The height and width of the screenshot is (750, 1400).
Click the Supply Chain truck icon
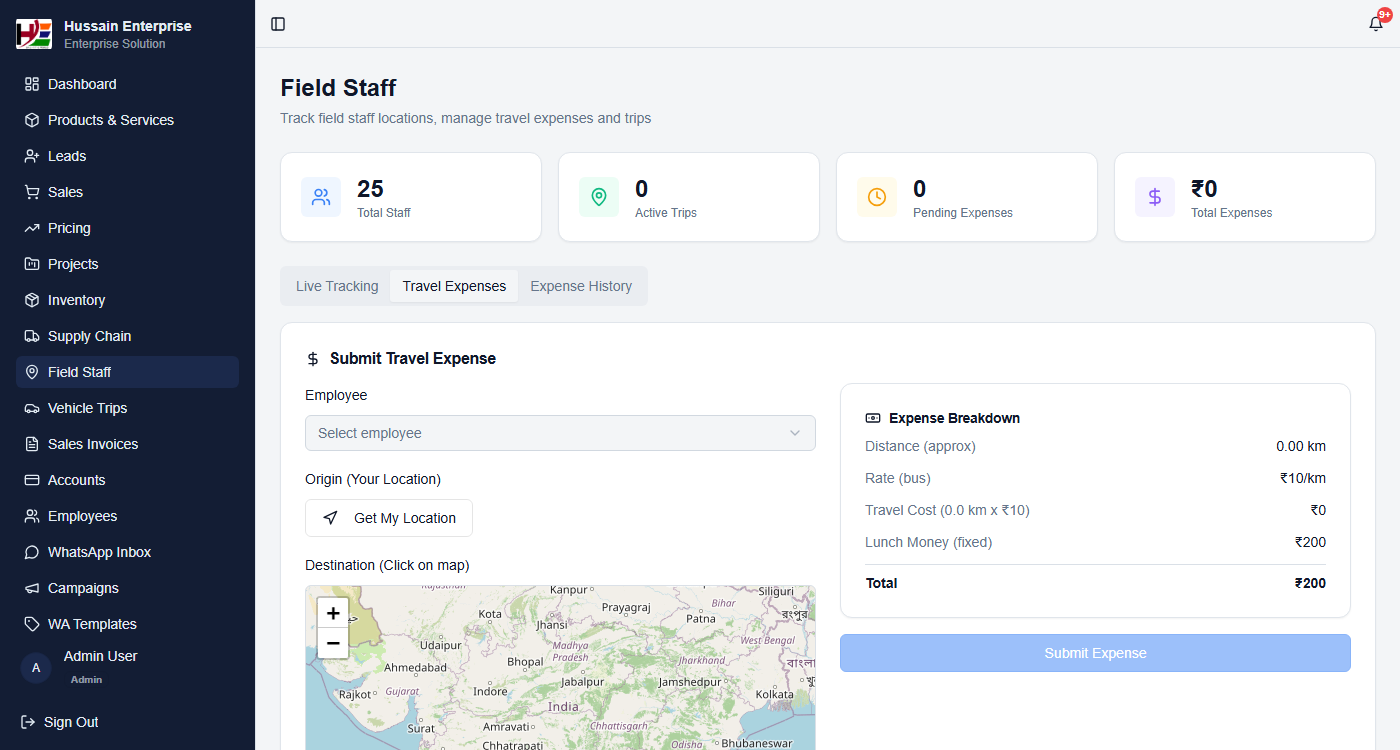point(32,336)
